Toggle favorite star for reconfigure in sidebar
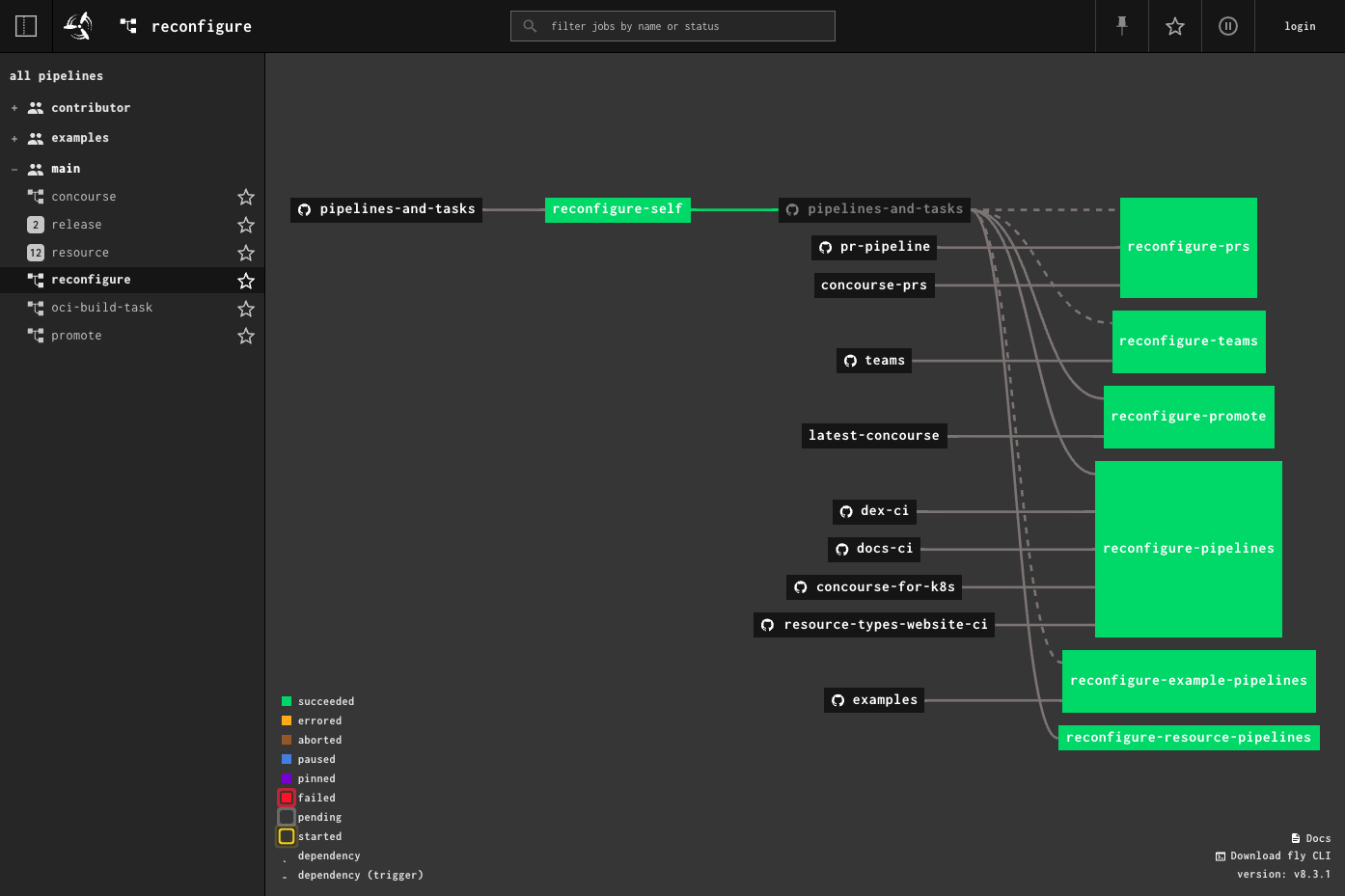1345x896 pixels. pyautogui.click(x=246, y=281)
